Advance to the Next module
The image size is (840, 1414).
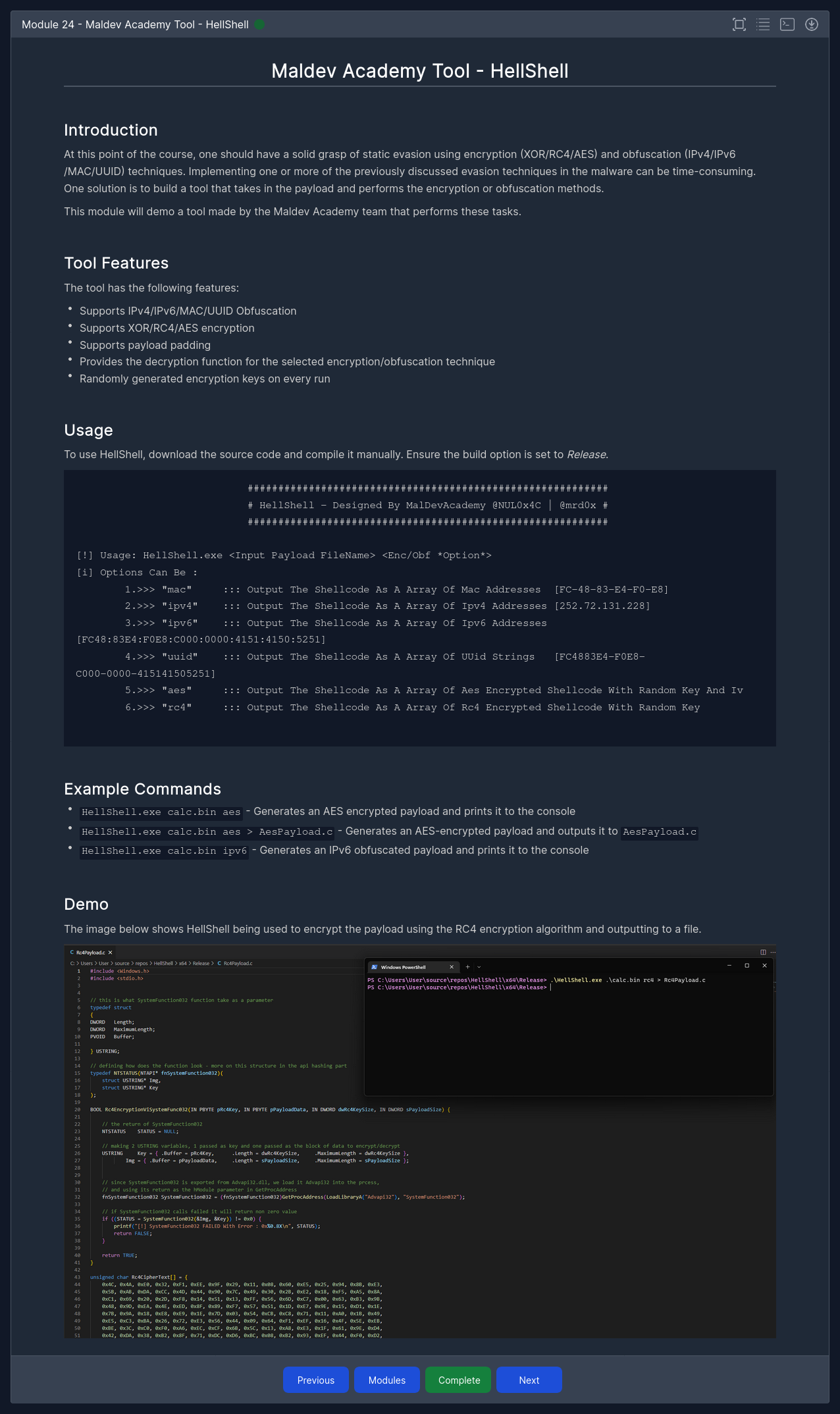coord(529,1380)
